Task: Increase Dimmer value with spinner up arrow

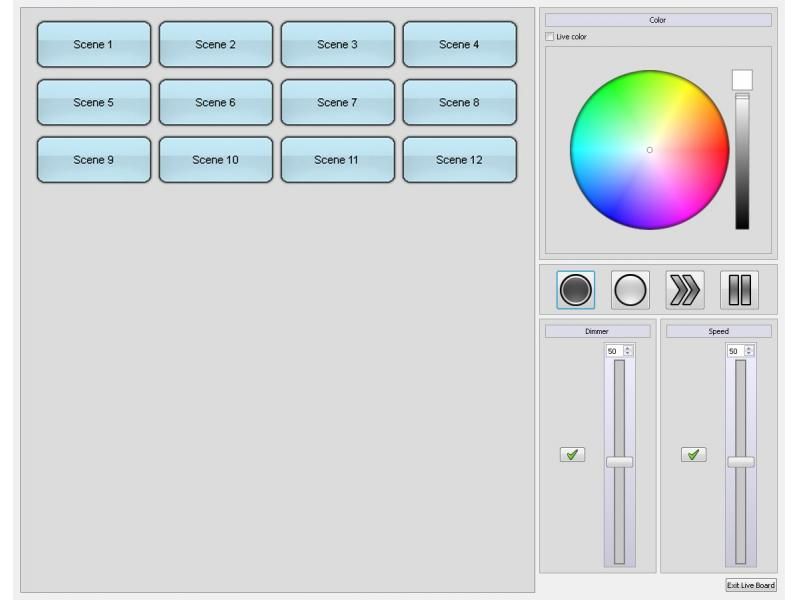Action: tap(628, 348)
